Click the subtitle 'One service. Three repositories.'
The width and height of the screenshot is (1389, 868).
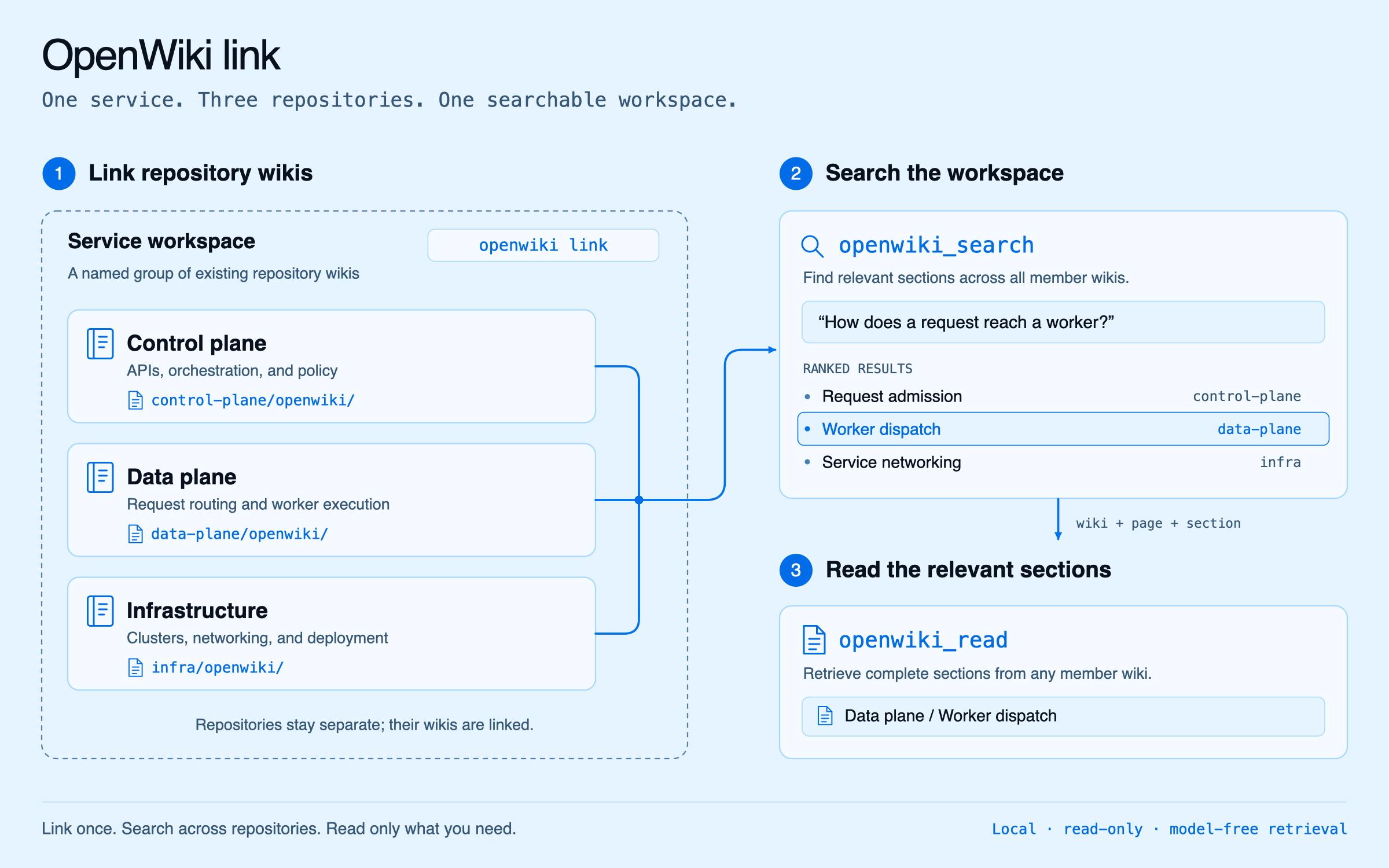pos(233,100)
